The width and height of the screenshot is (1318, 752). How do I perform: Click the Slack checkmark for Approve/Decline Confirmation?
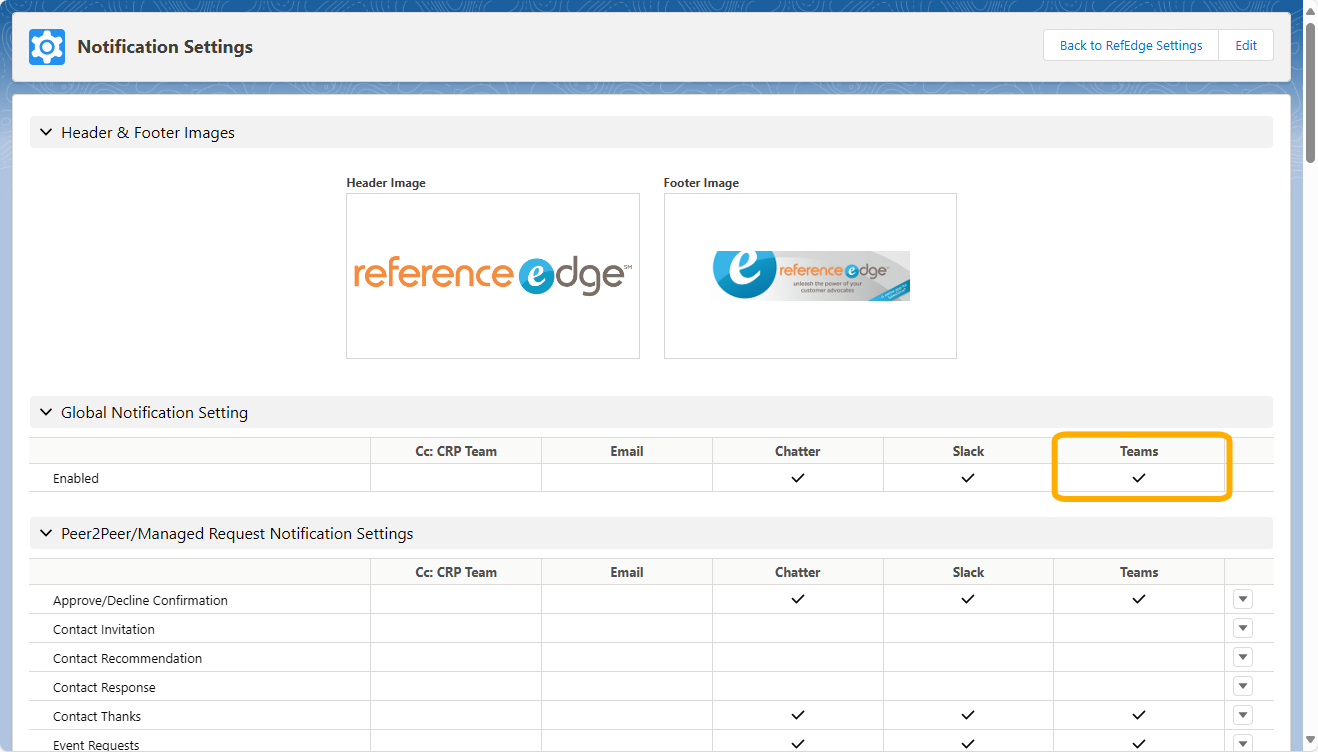pyautogui.click(x=967, y=600)
